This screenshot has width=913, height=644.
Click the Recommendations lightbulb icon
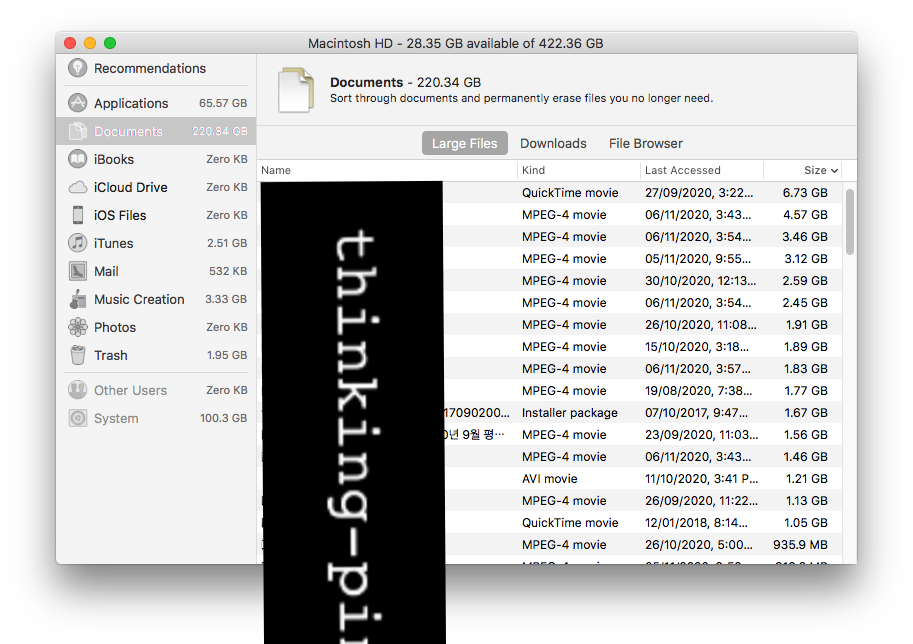[77, 68]
